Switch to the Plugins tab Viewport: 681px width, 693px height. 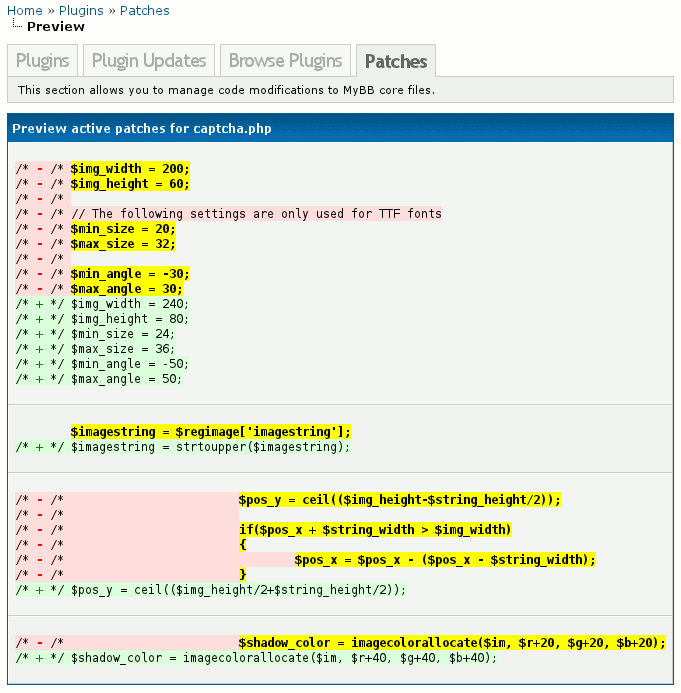43,61
